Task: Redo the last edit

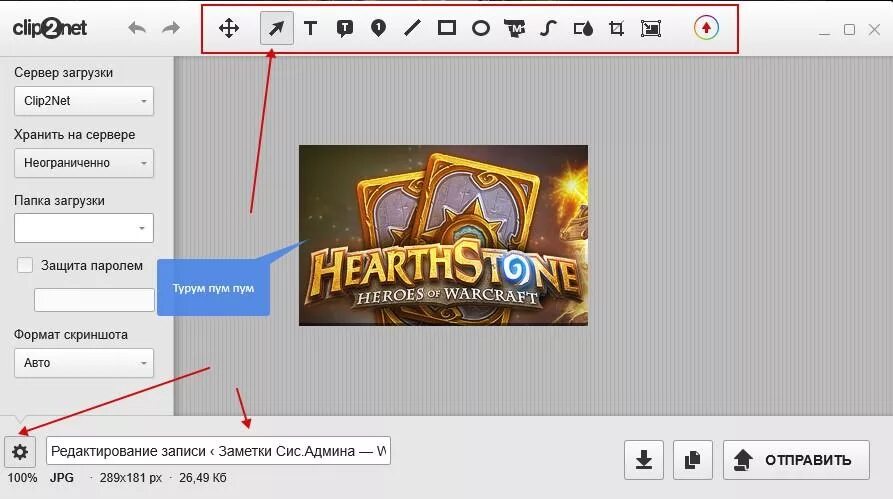Action: [x=171, y=28]
